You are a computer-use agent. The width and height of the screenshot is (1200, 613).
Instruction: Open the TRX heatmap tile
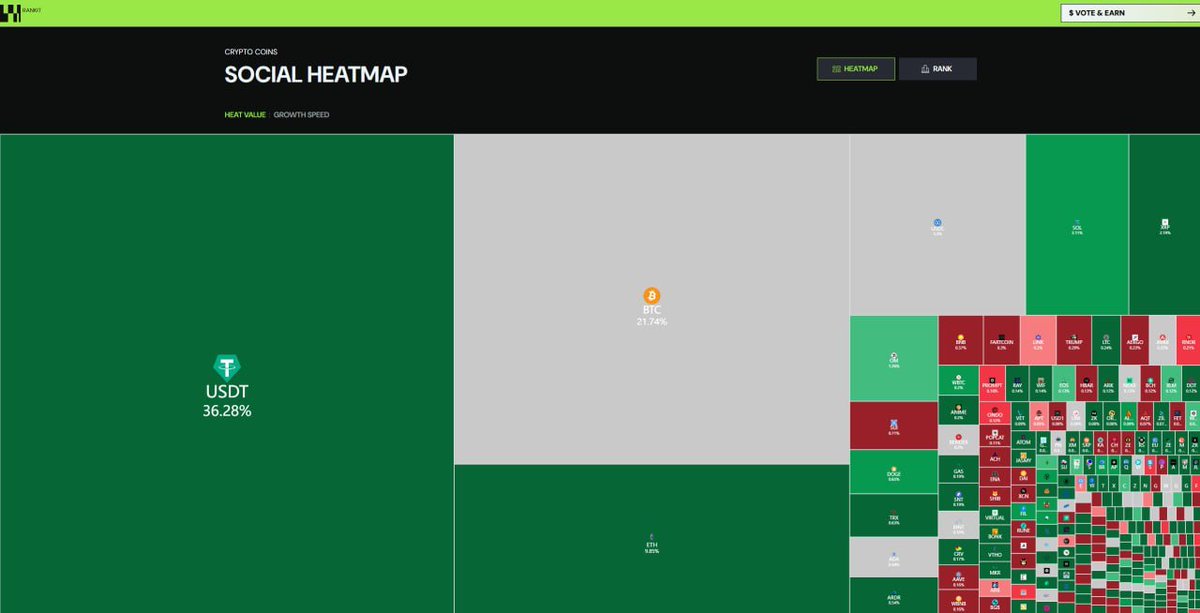coord(894,515)
